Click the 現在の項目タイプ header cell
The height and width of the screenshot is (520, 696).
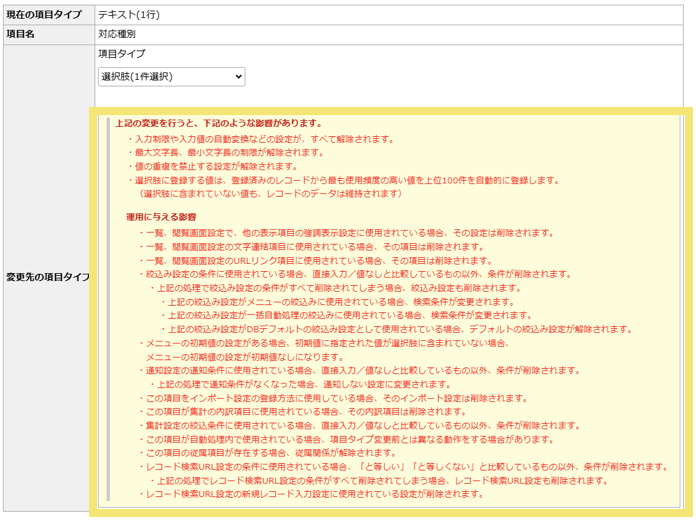(45, 15)
